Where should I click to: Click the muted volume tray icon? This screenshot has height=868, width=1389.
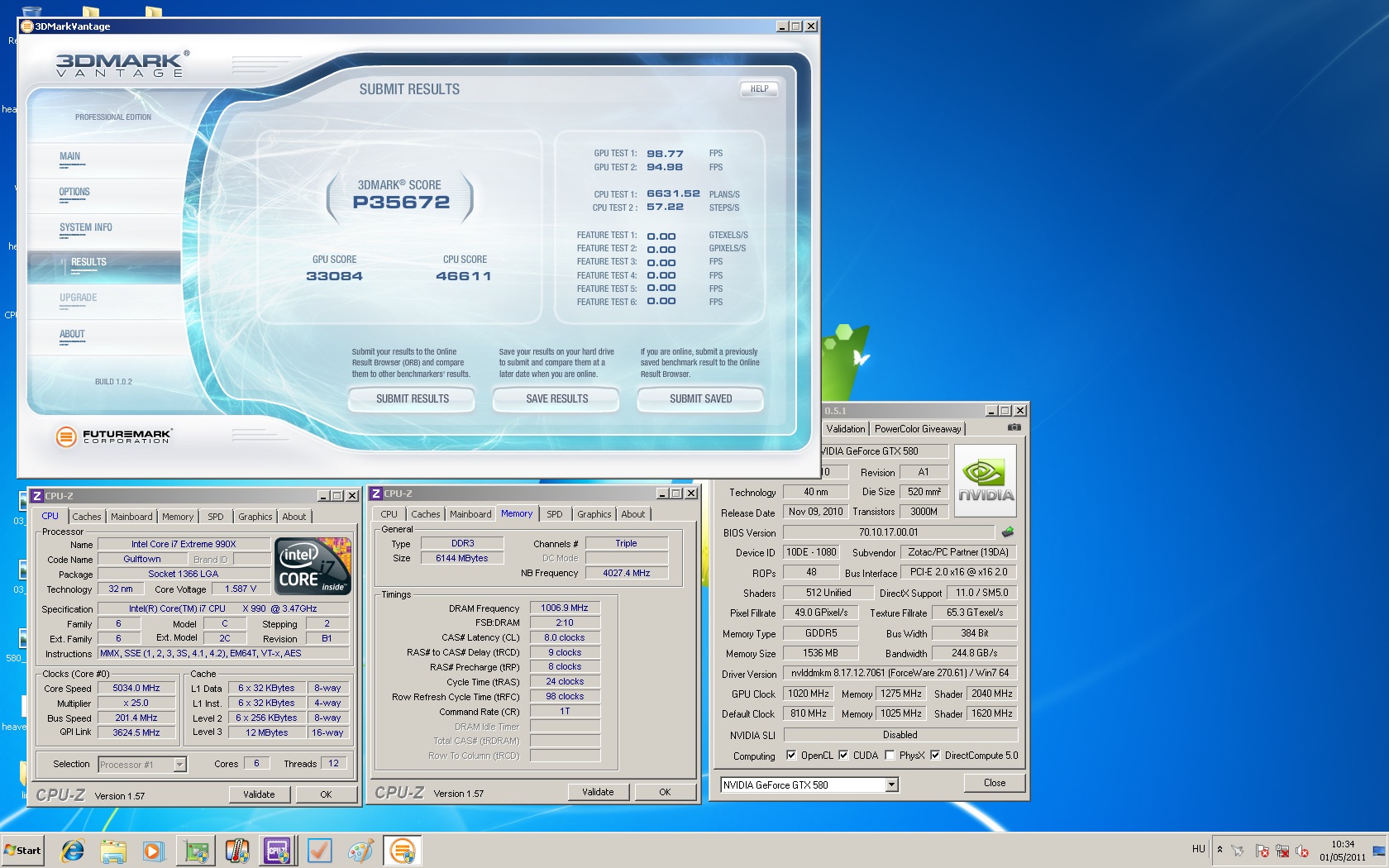(x=1302, y=851)
